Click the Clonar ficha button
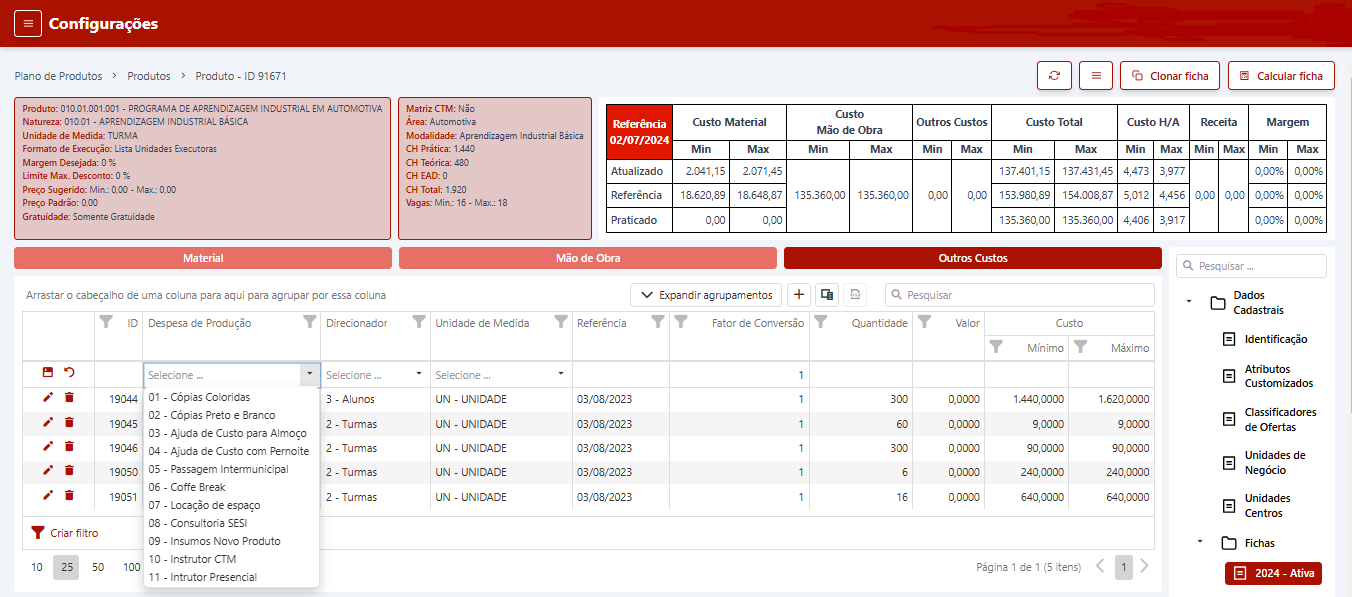The height and width of the screenshot is (597, 1352). click(x=1169, y=76)
